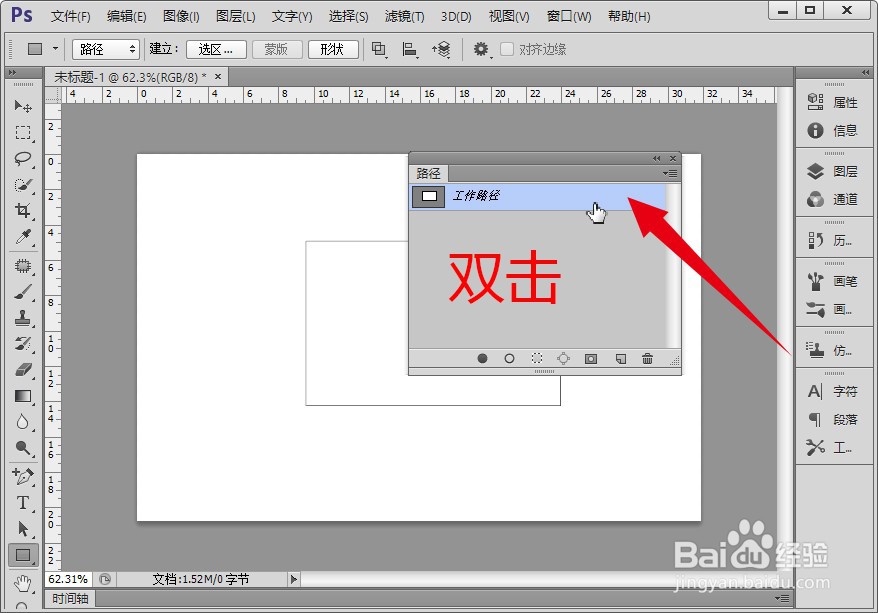The width and height of the screenshot is (878, 613).
Task: Select the 工作路径 row
Action: 538,196
